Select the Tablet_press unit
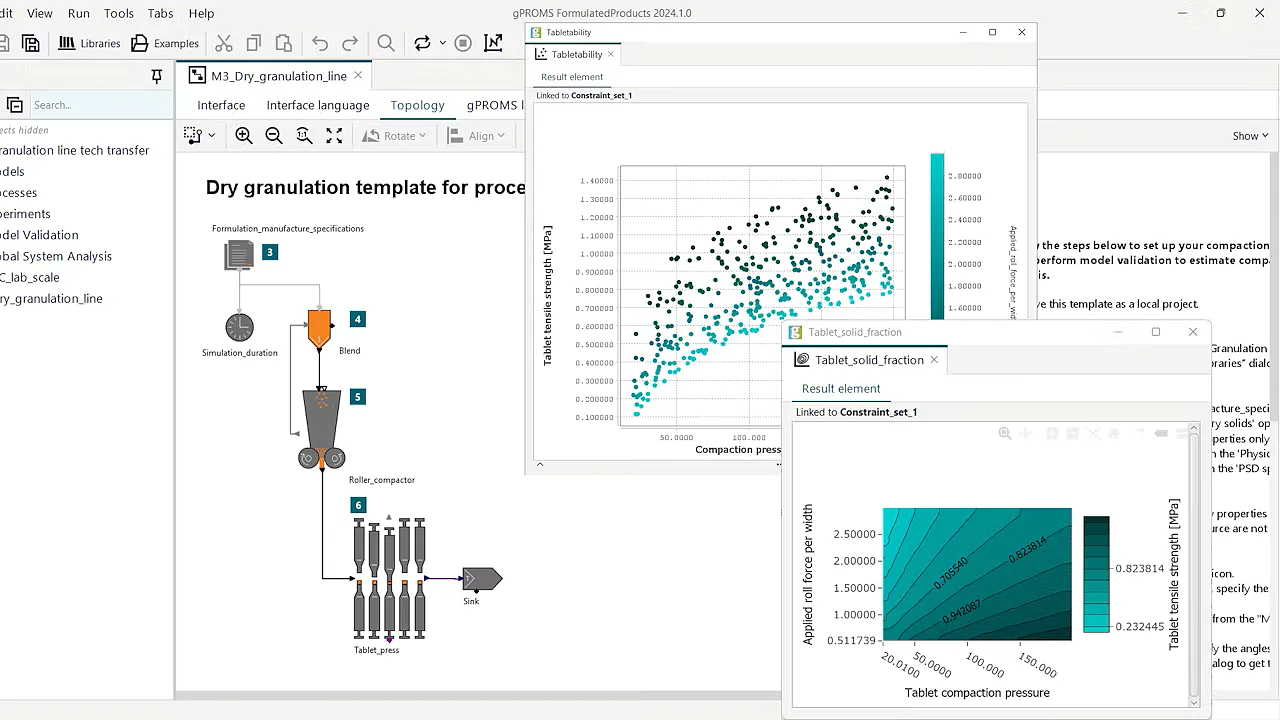Image resolution: width=1280 pixels, height=720 pixels. click(x=390, y=577)
